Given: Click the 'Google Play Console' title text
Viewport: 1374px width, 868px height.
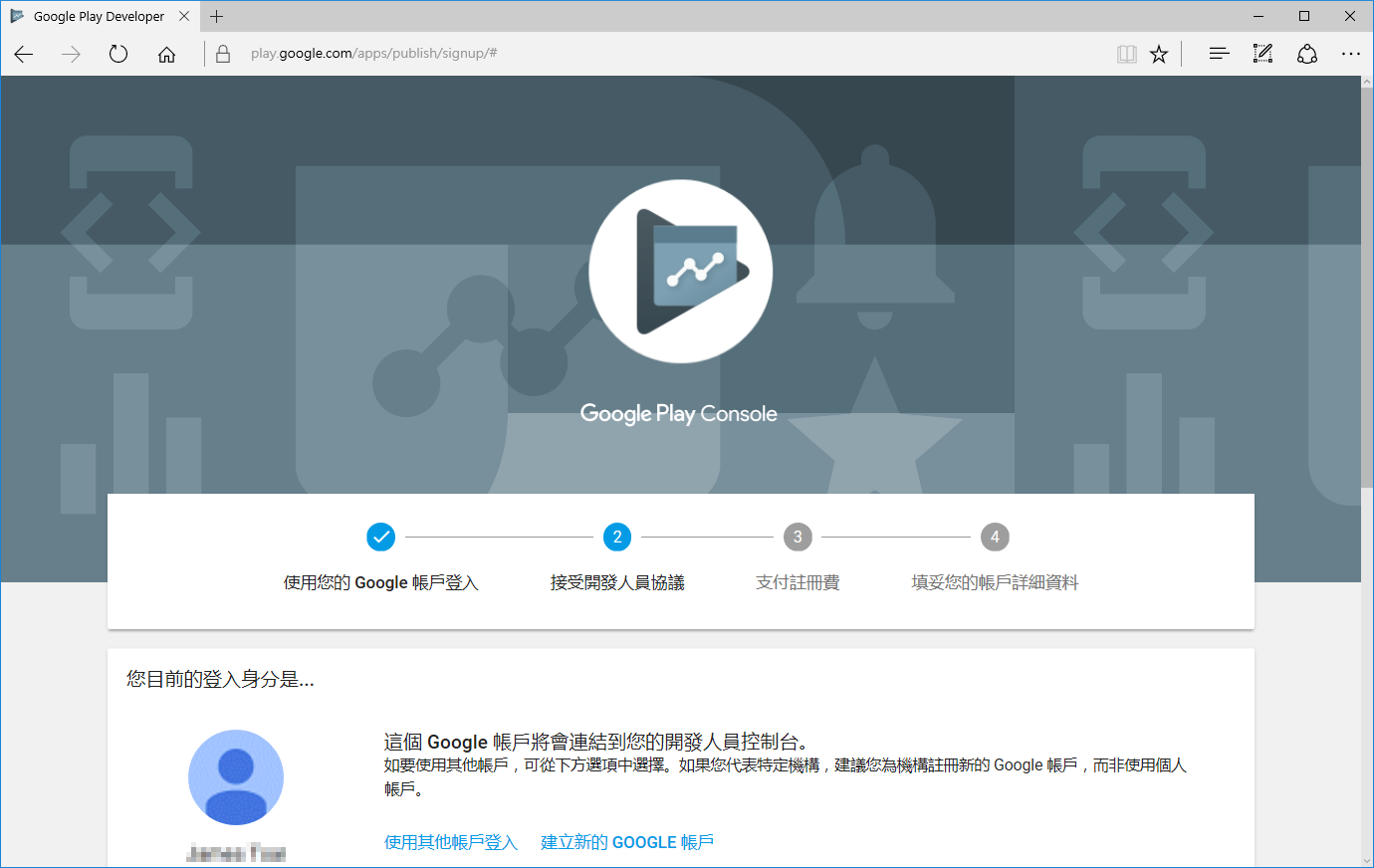Looking at the screenshot, I should [x=679, y=413].
